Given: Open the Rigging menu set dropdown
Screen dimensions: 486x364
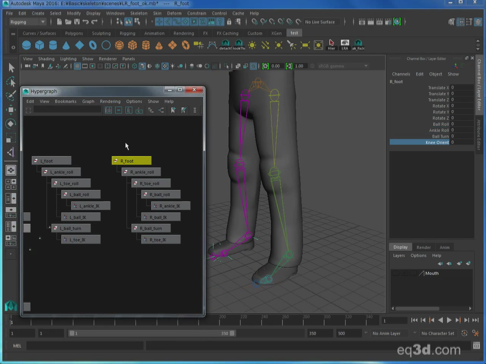Looking at the screenshot, I should 27,22.
